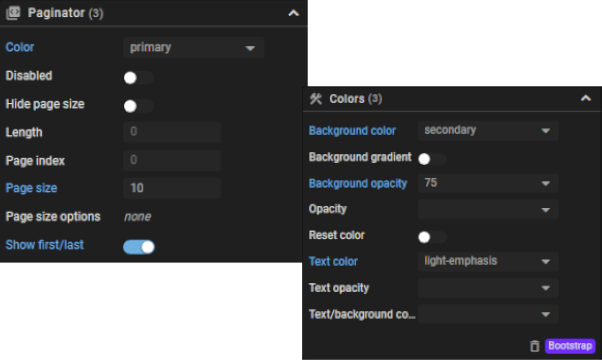
Task: Click the Length input field
Action: pyautogui.click(x=172, y=132)
